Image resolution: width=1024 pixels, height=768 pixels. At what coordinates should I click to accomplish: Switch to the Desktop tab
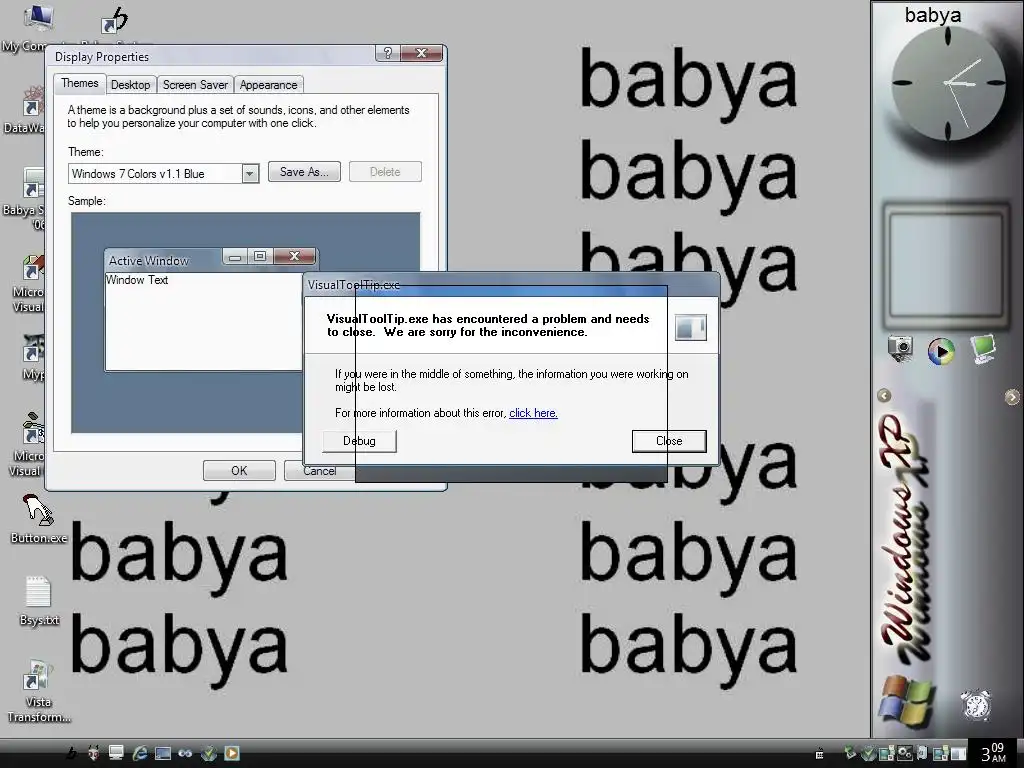click(x=130, y=85)
